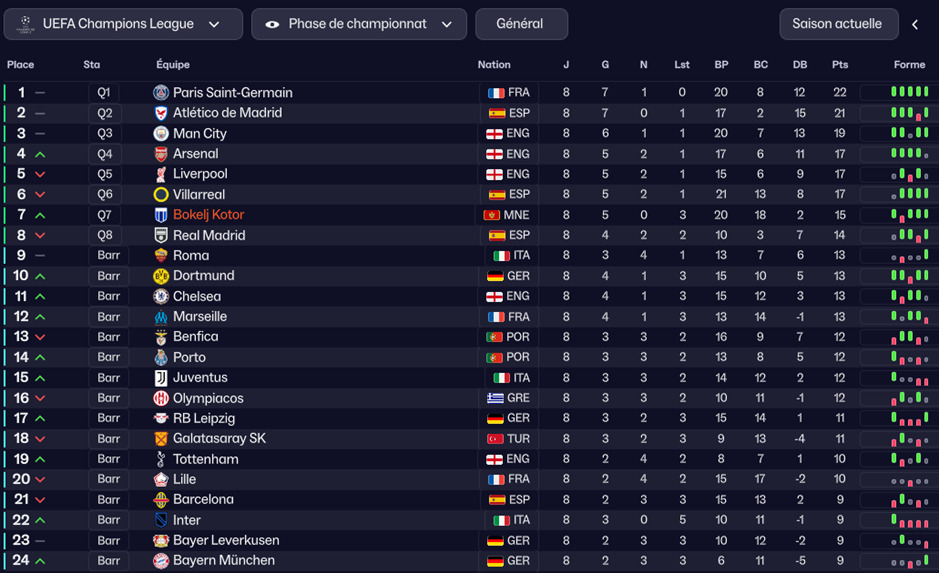Click the Montenegro flag beside Bokelj Kotor
This screenshot has width=939, height=573.
point(492,215)
